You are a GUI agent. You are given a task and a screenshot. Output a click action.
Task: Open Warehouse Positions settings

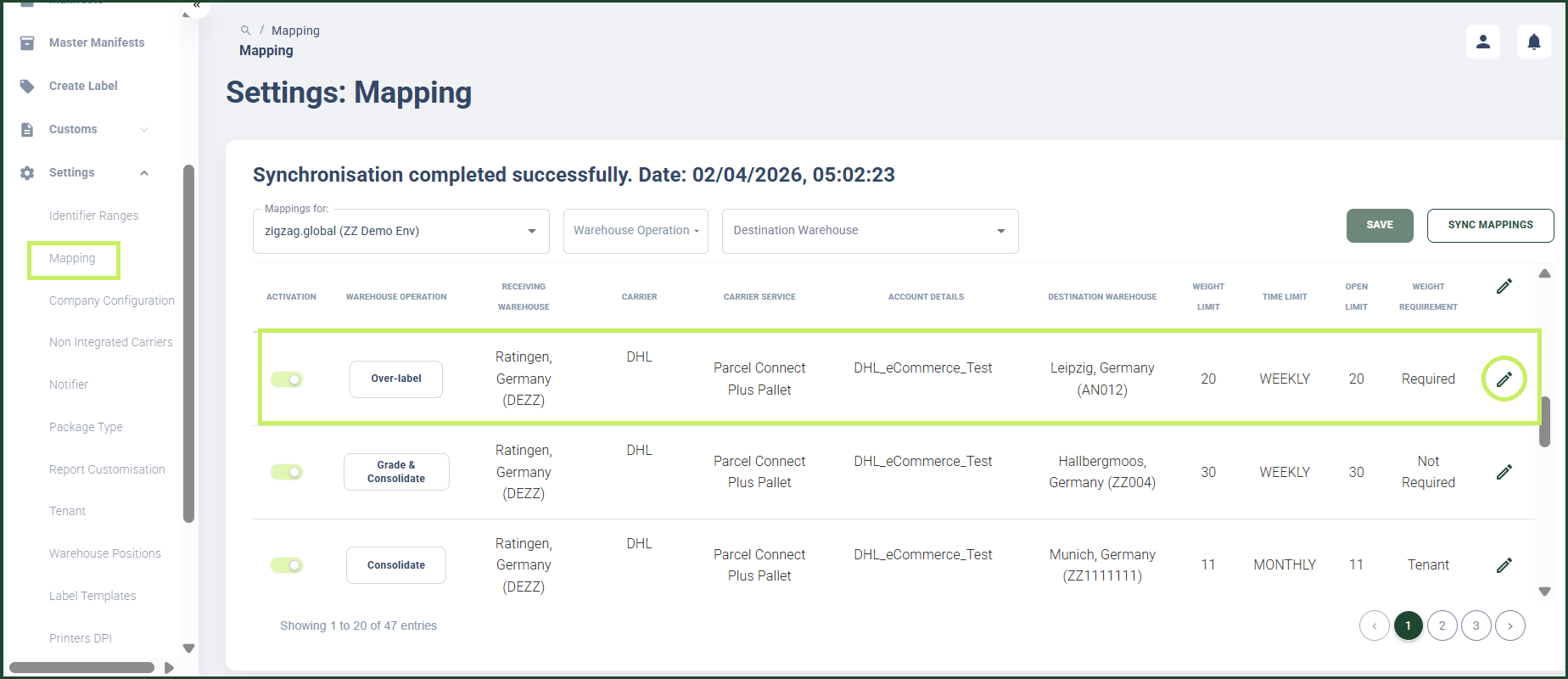coord(104,553)
